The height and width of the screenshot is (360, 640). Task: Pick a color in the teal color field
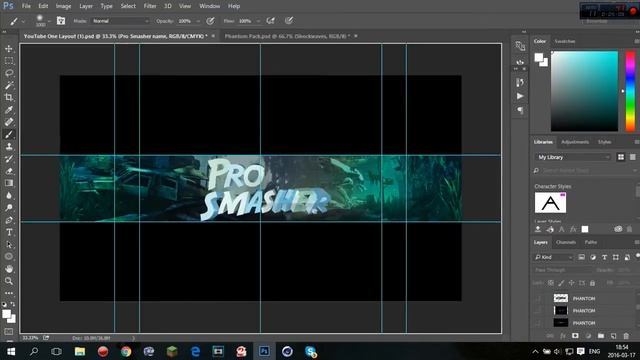click(584, 91)
